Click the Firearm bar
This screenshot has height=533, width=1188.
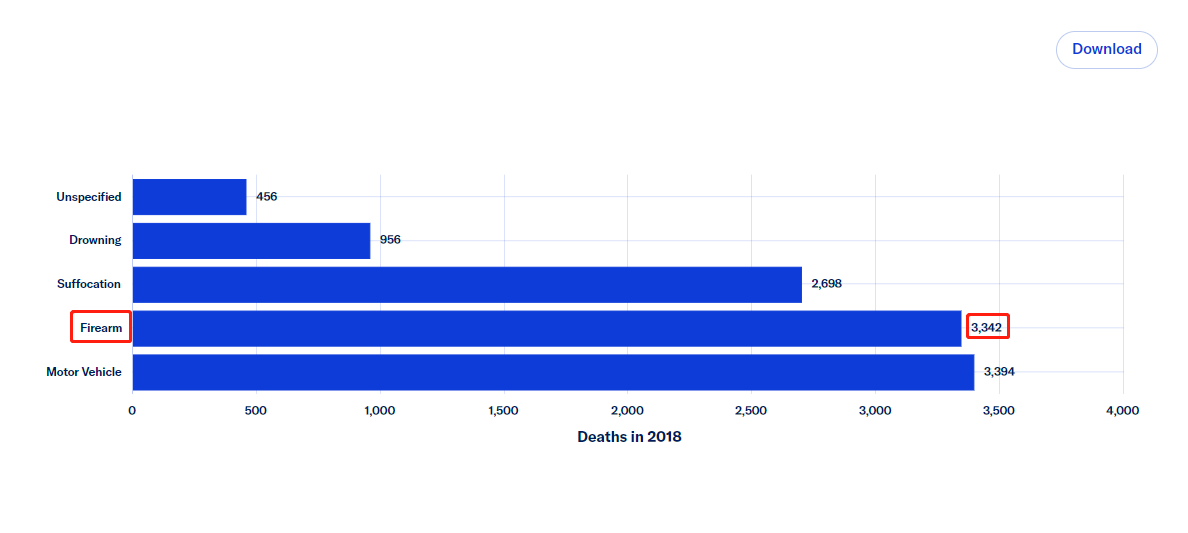coord(546,328)
